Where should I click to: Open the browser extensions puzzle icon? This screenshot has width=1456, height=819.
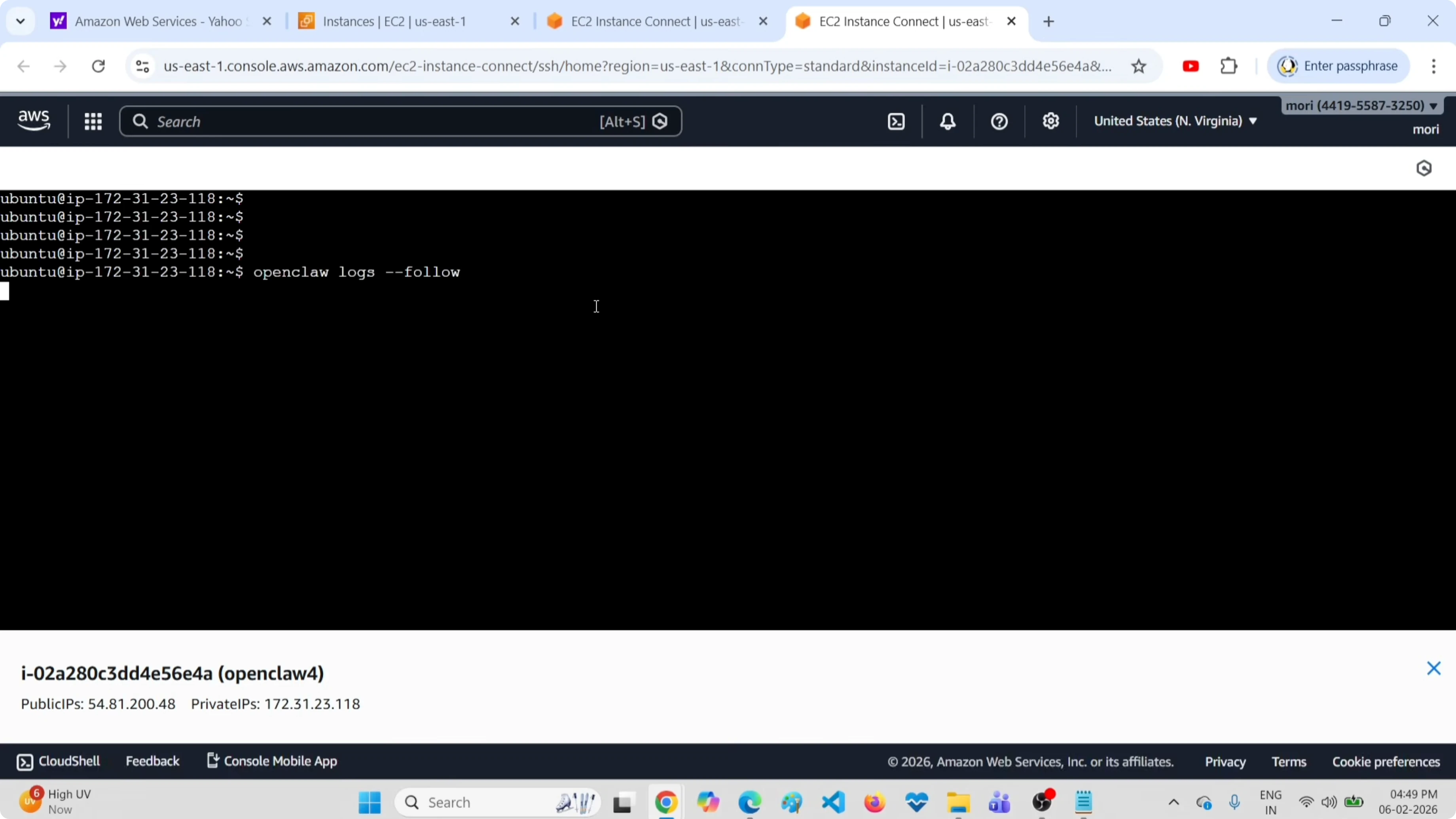pos(1229,66)
